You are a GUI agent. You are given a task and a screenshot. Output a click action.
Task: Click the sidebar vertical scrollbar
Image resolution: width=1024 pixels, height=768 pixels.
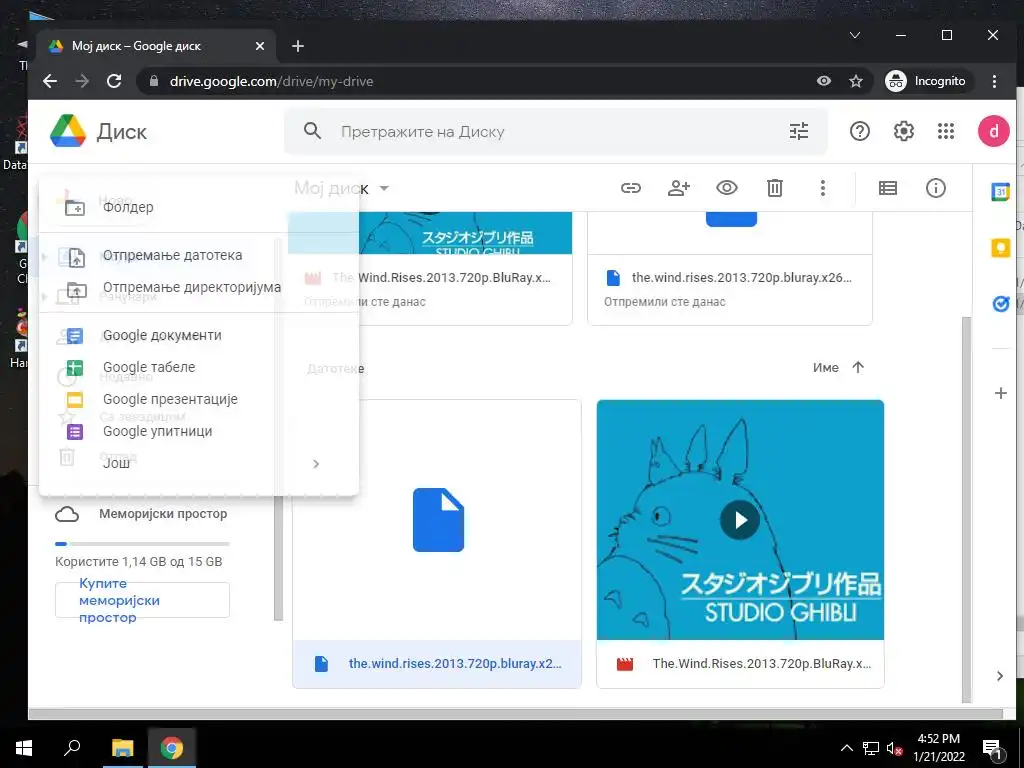coord(278,558)
